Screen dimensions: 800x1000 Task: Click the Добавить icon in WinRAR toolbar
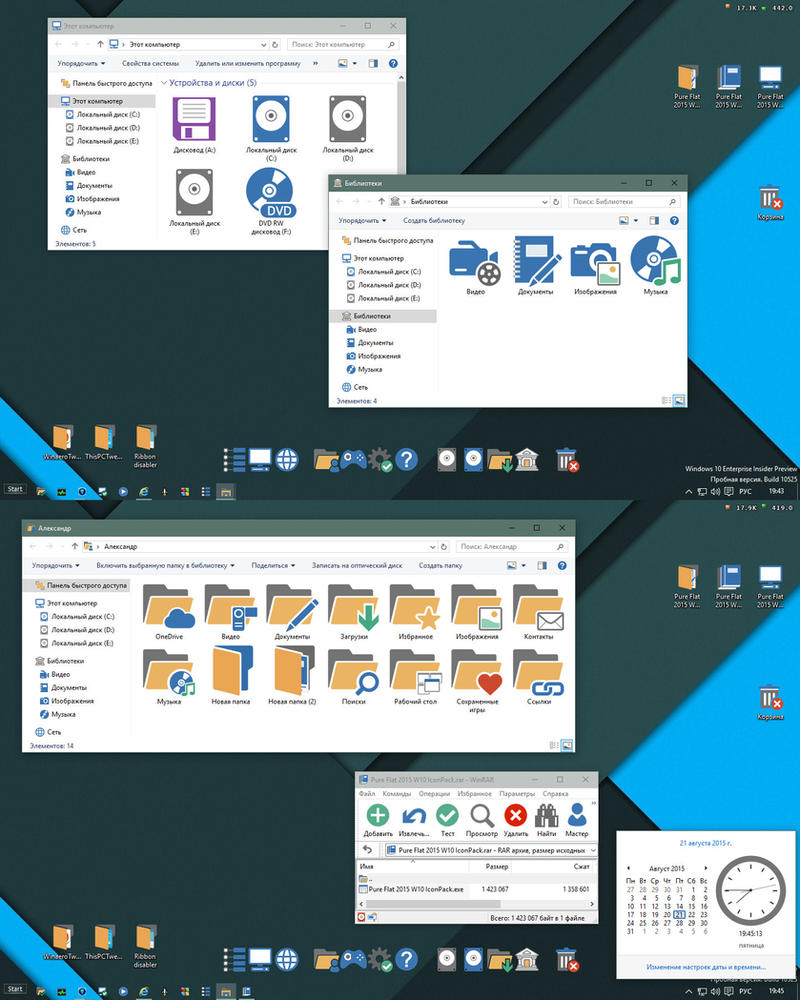pos(378,816)
